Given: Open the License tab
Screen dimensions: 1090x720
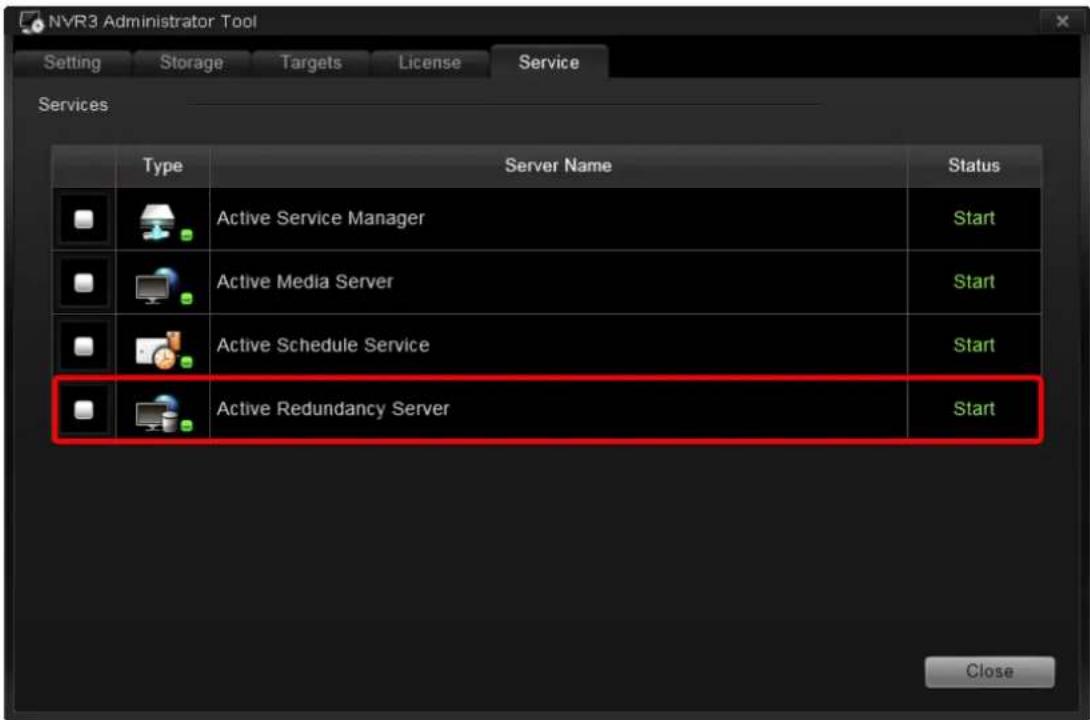Looking at the screenshot, I should (430, 63).
